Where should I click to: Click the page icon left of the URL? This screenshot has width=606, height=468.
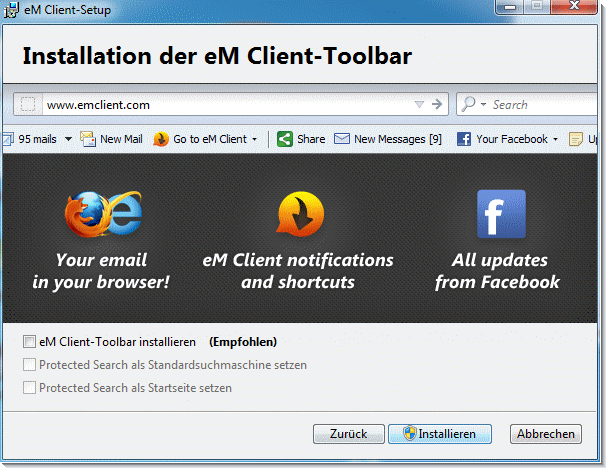click(x=28, y=104)
